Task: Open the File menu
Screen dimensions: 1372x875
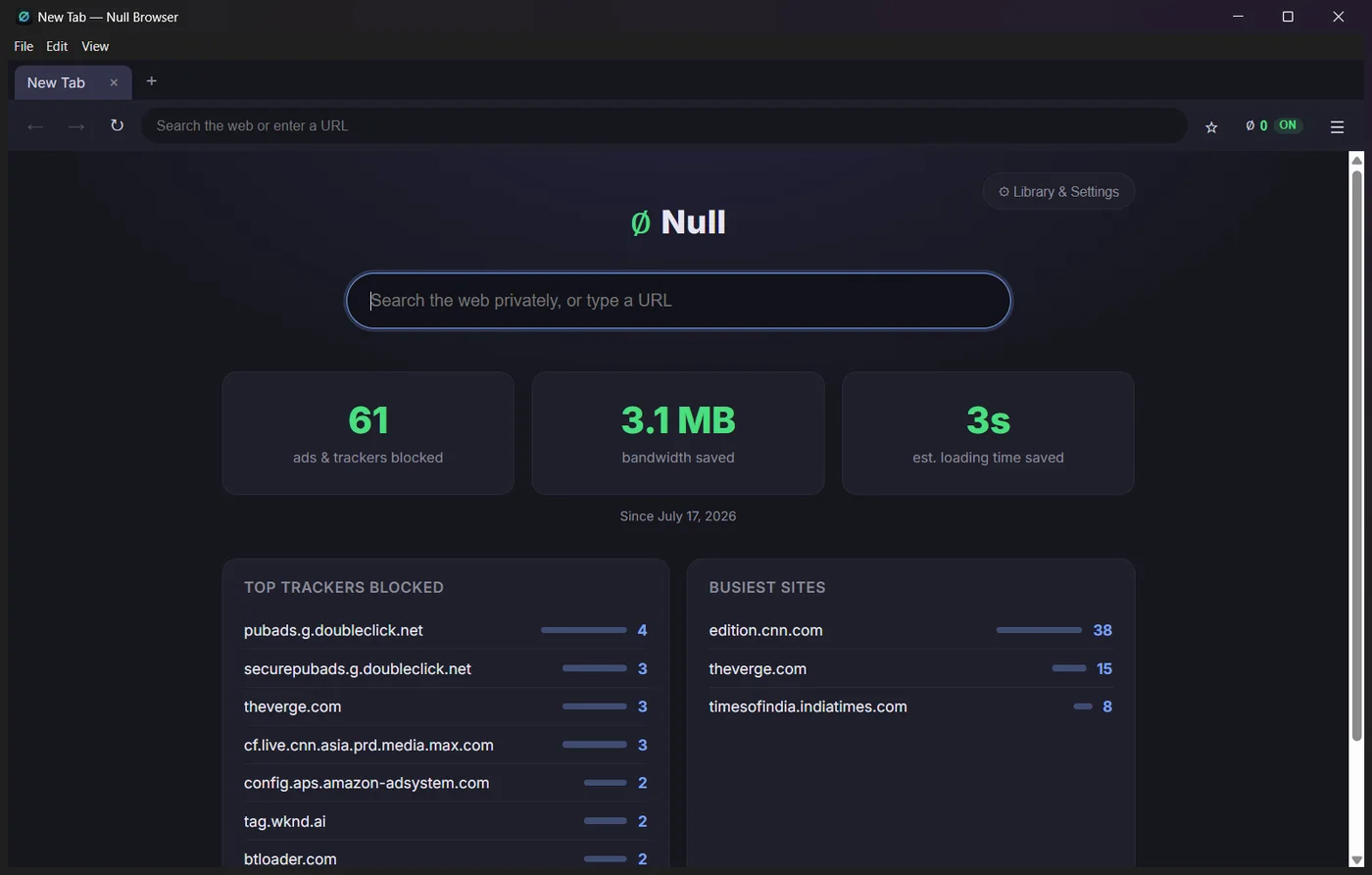Action: tap(24, 46)
